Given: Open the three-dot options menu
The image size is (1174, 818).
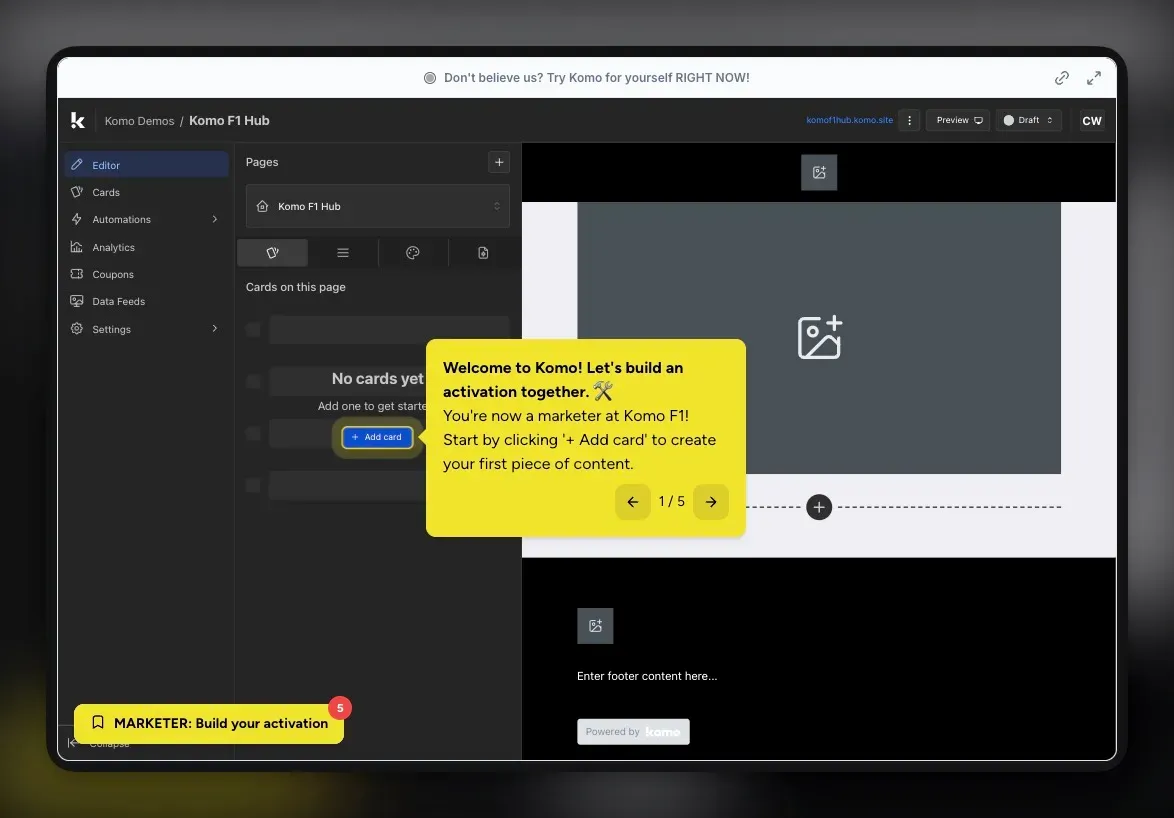Looking at the screenshot, I should 909,121.
